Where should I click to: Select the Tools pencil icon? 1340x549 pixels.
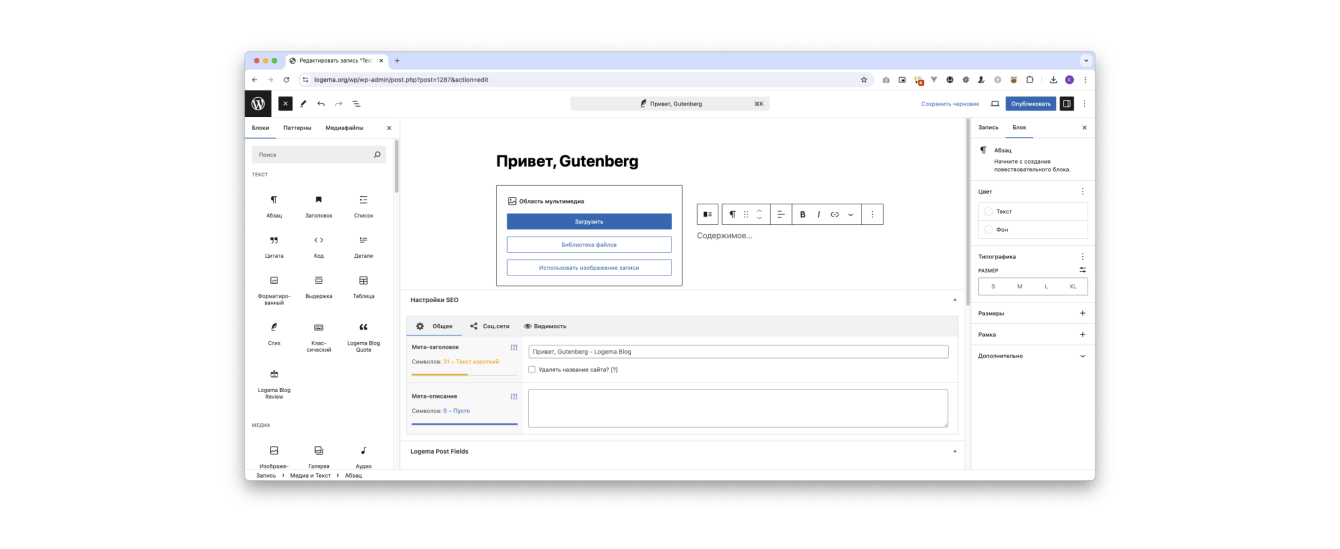point(303,103)
